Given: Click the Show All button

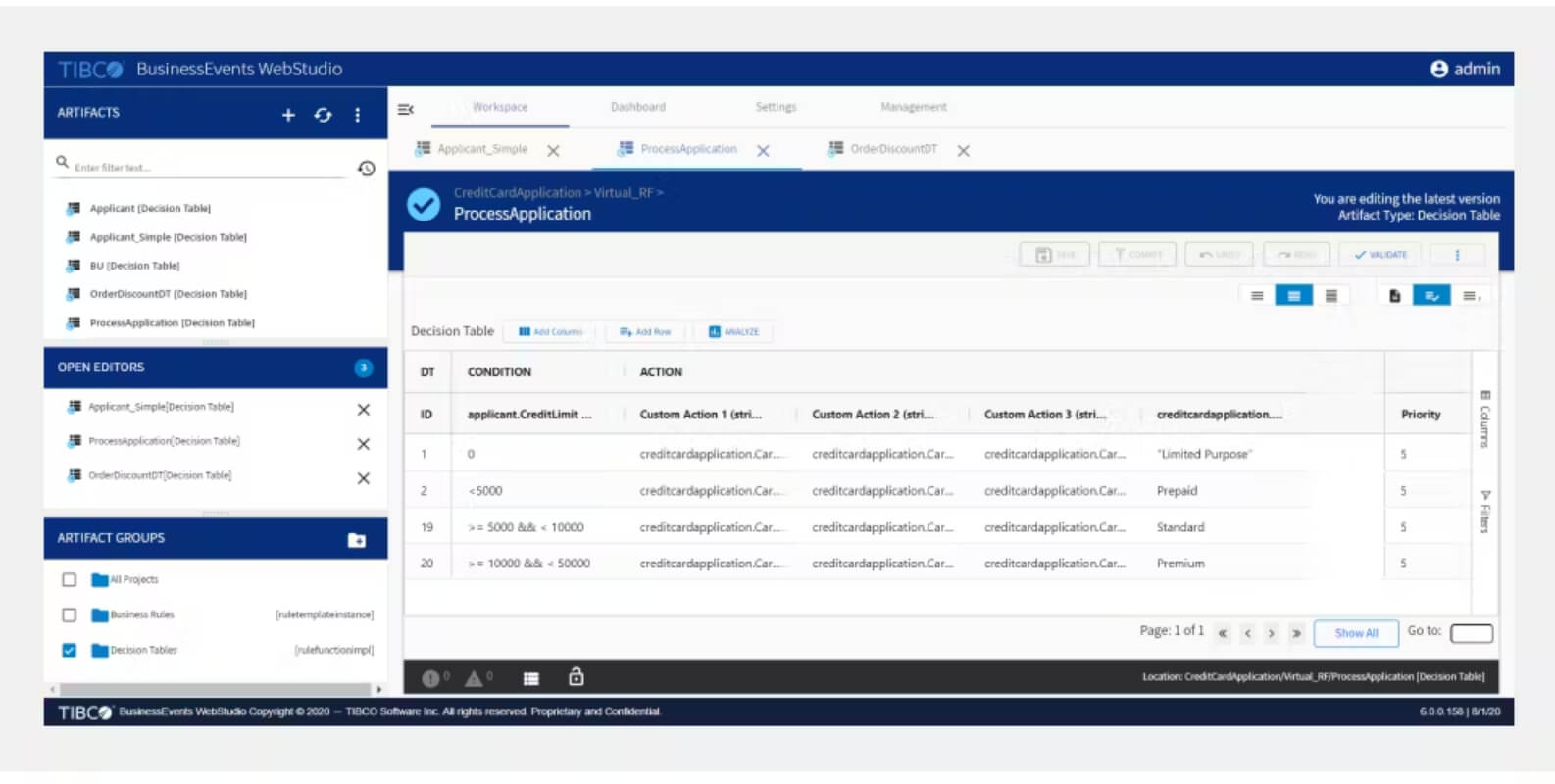Looking at the screenshot, I should tap(1356, 633).
